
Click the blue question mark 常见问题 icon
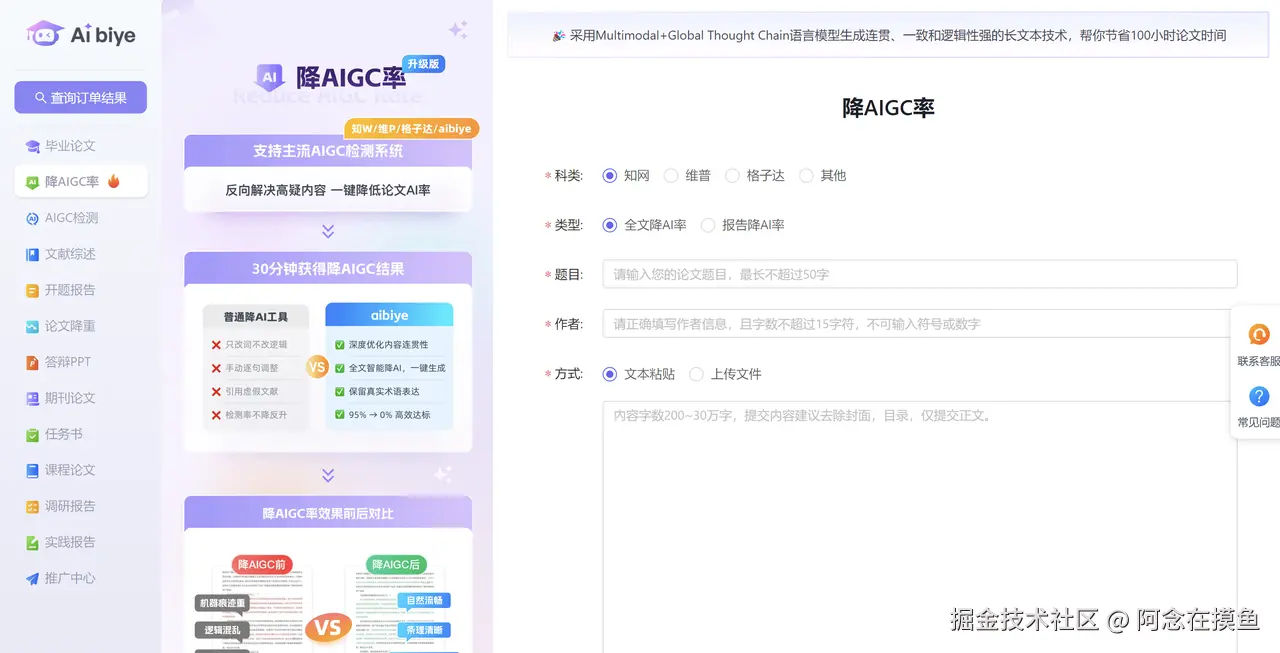coord(1260,396)
